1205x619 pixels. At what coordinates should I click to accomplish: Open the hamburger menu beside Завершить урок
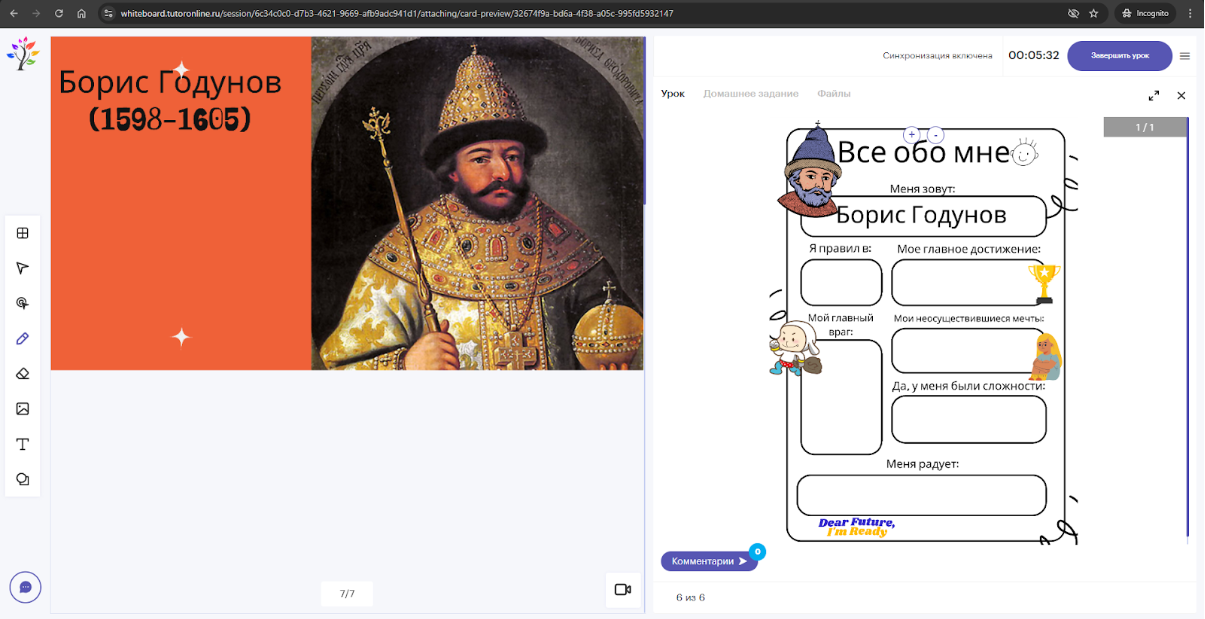point(1185,56)
